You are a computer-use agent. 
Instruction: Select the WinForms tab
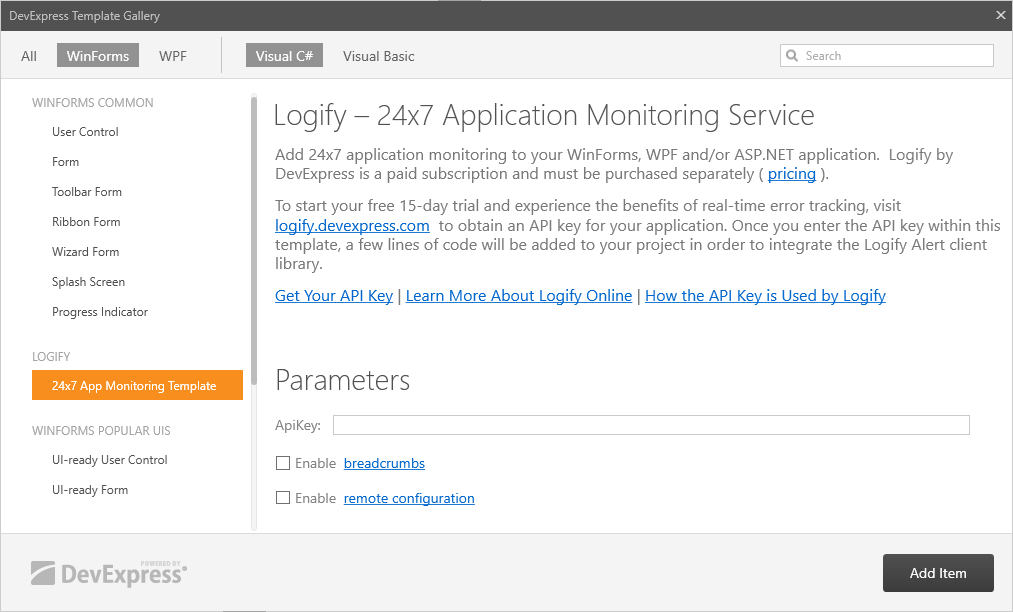(x=98, y=56)
